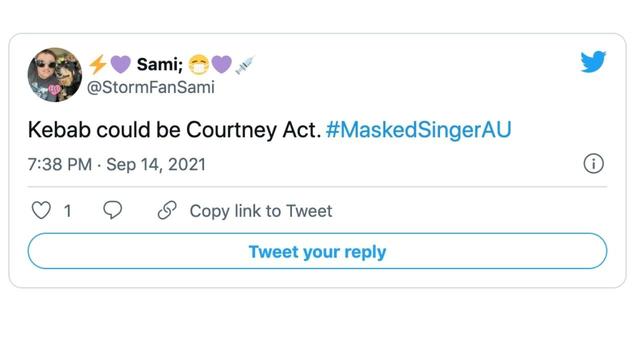640x360 pixels.
Task: Click the display name Sami;
Action: coord(160,64)
